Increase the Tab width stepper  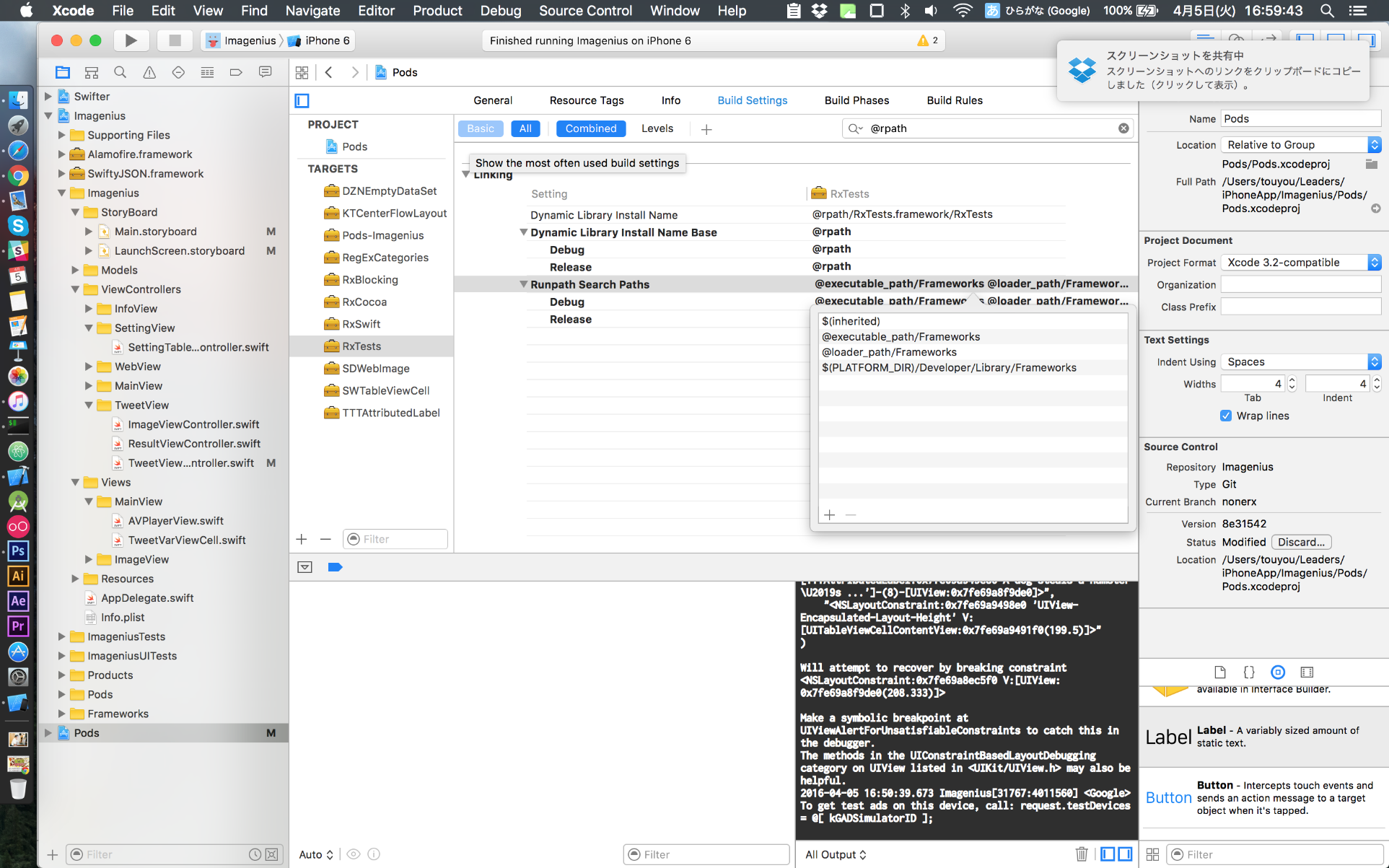click(1292, 380)
